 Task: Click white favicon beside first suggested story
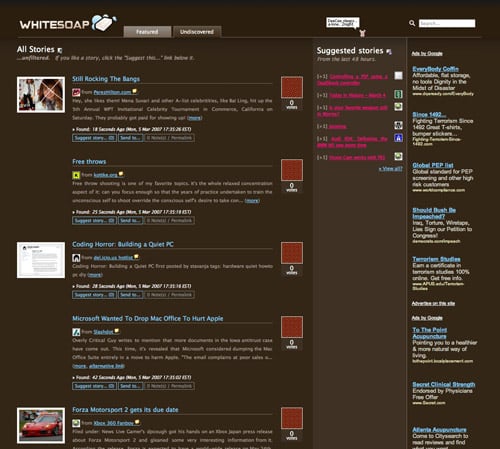coord(398,76)
